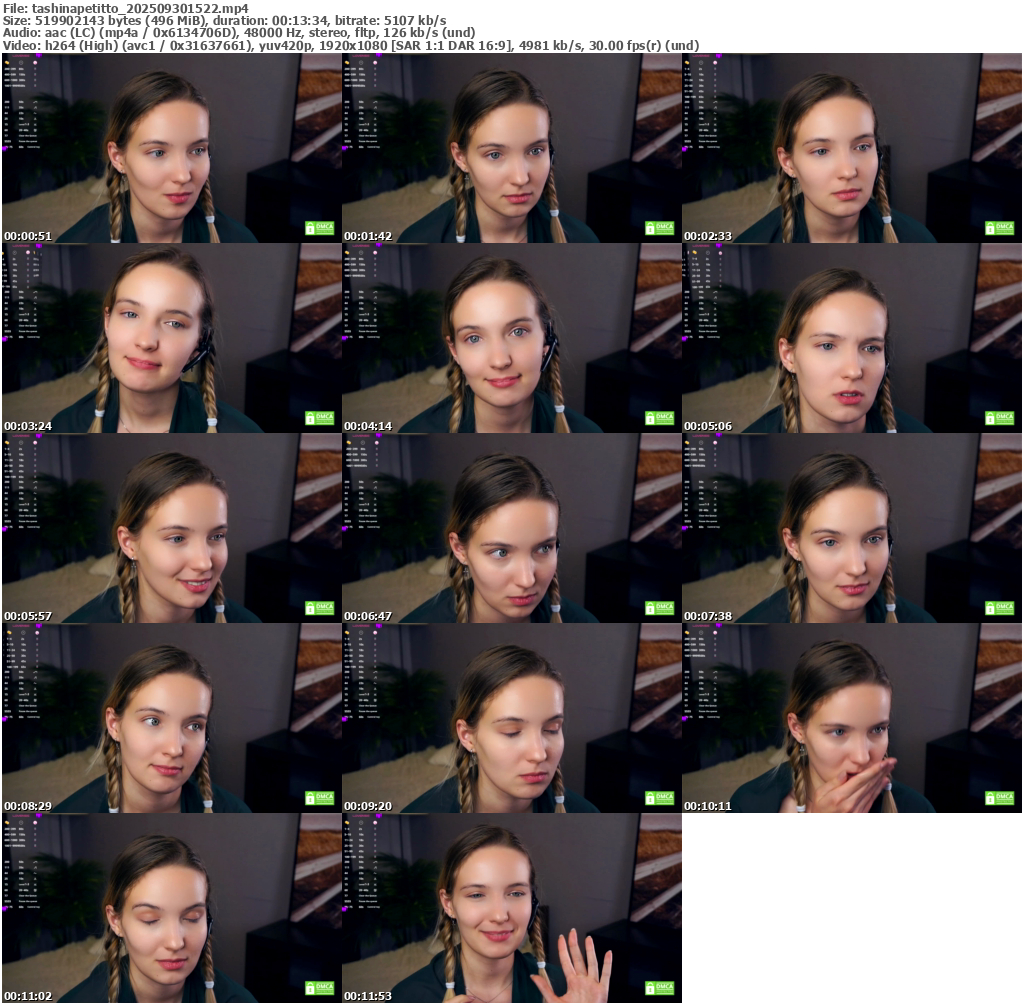Select the thumbnail timestamped 00:02:33
The width and height of the screenshot is (1024, 1003).
point(852,148)
